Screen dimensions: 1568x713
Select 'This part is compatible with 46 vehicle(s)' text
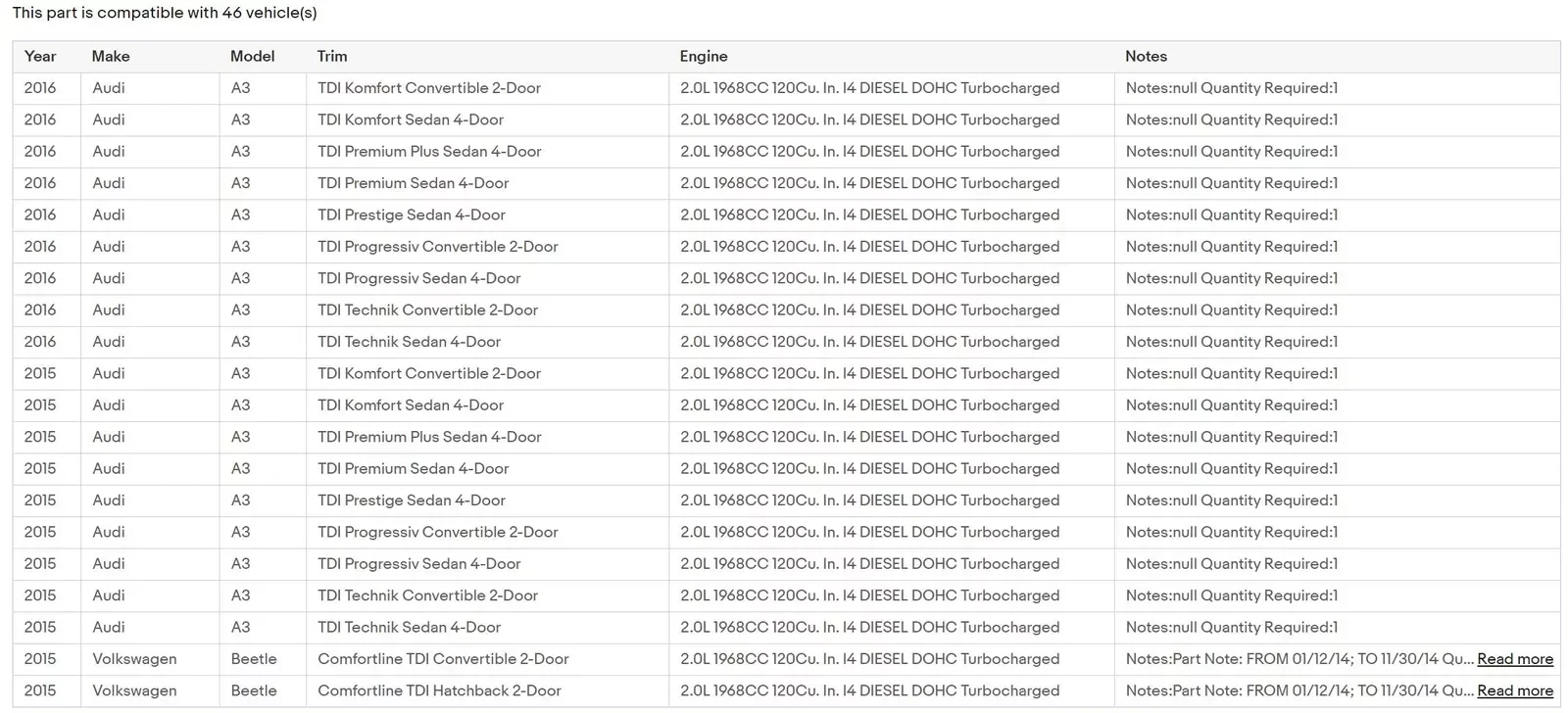pyautogui.click(x=165, y=13)
